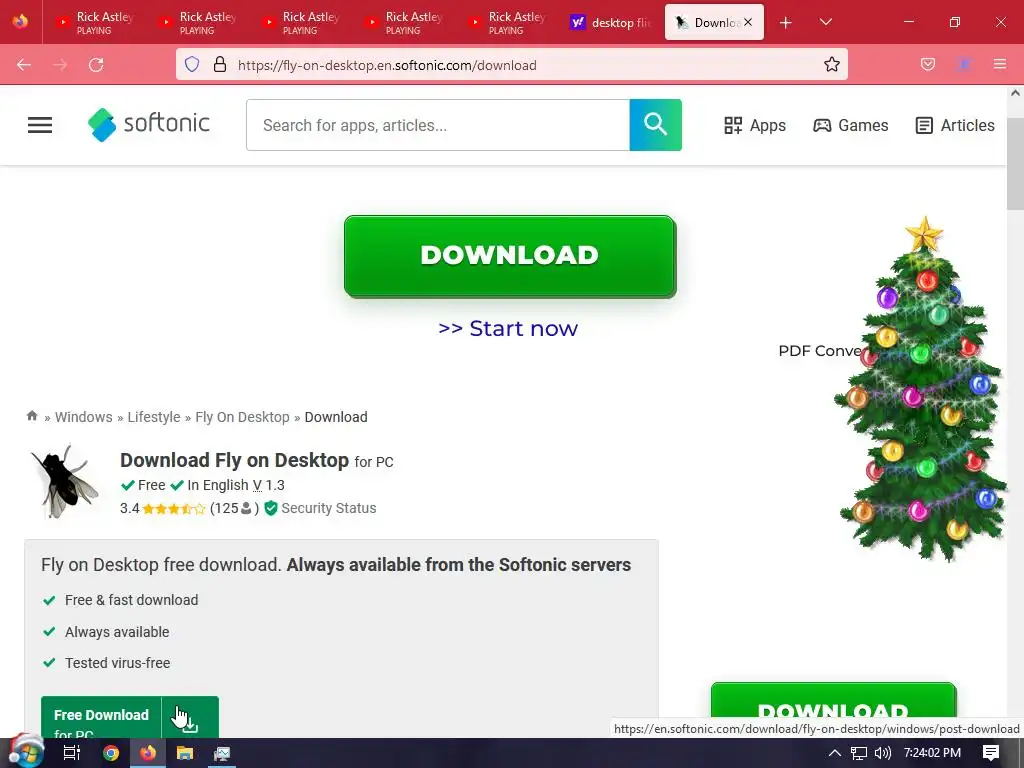
Task: Click the Softonic logo
Action: 149,124
